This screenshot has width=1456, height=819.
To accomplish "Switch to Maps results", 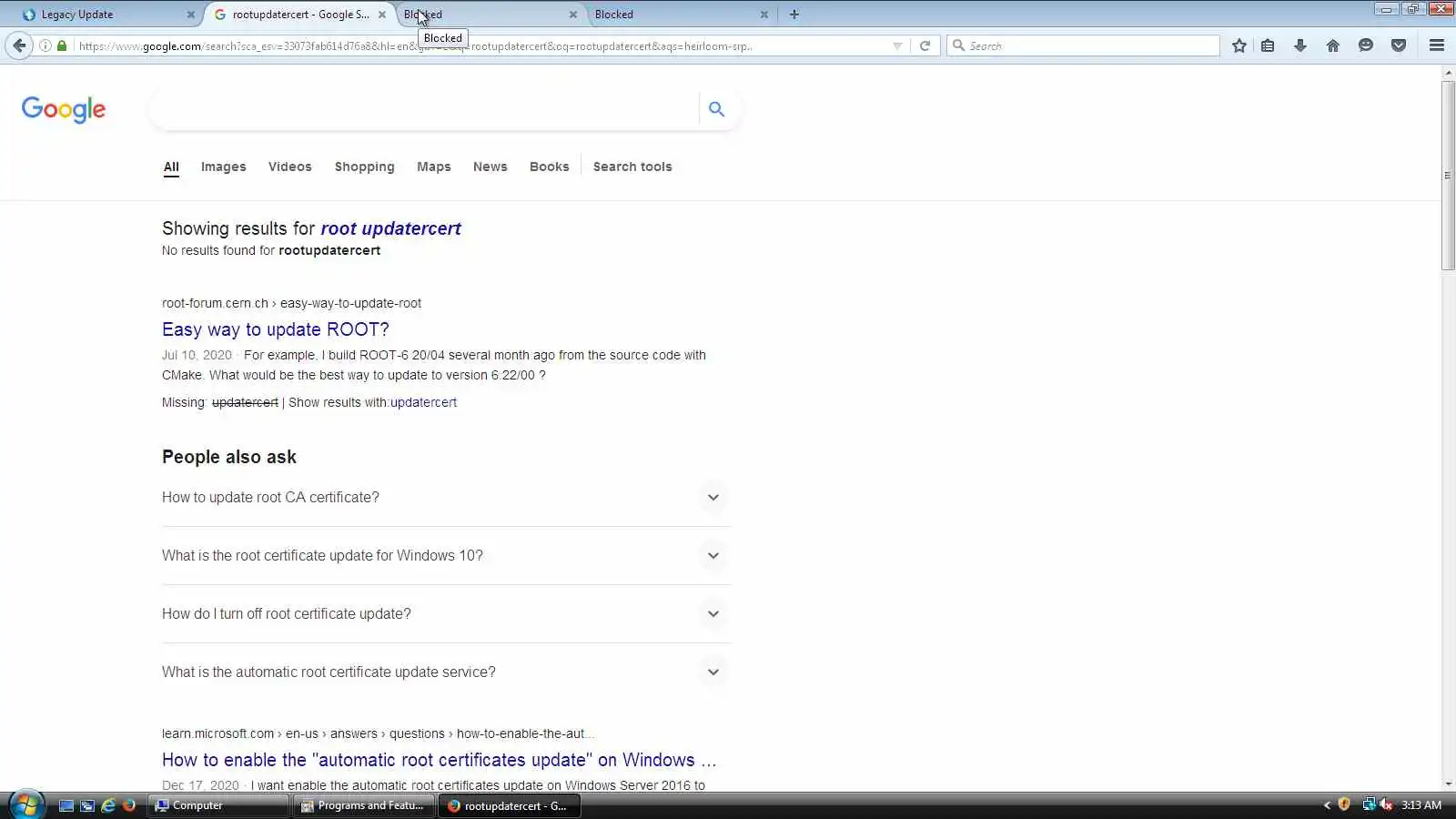I will [434, 167].
